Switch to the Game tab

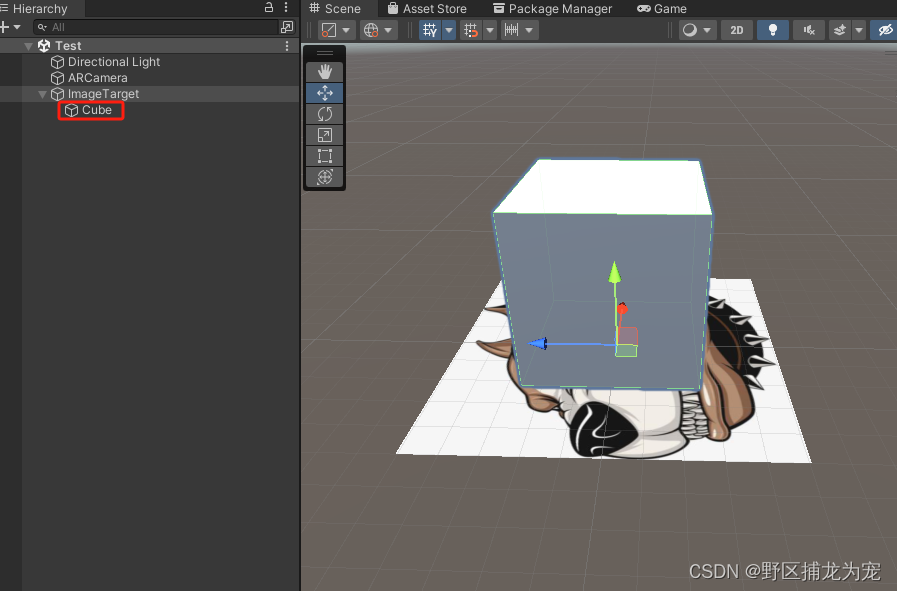click(x=662, y=9)
